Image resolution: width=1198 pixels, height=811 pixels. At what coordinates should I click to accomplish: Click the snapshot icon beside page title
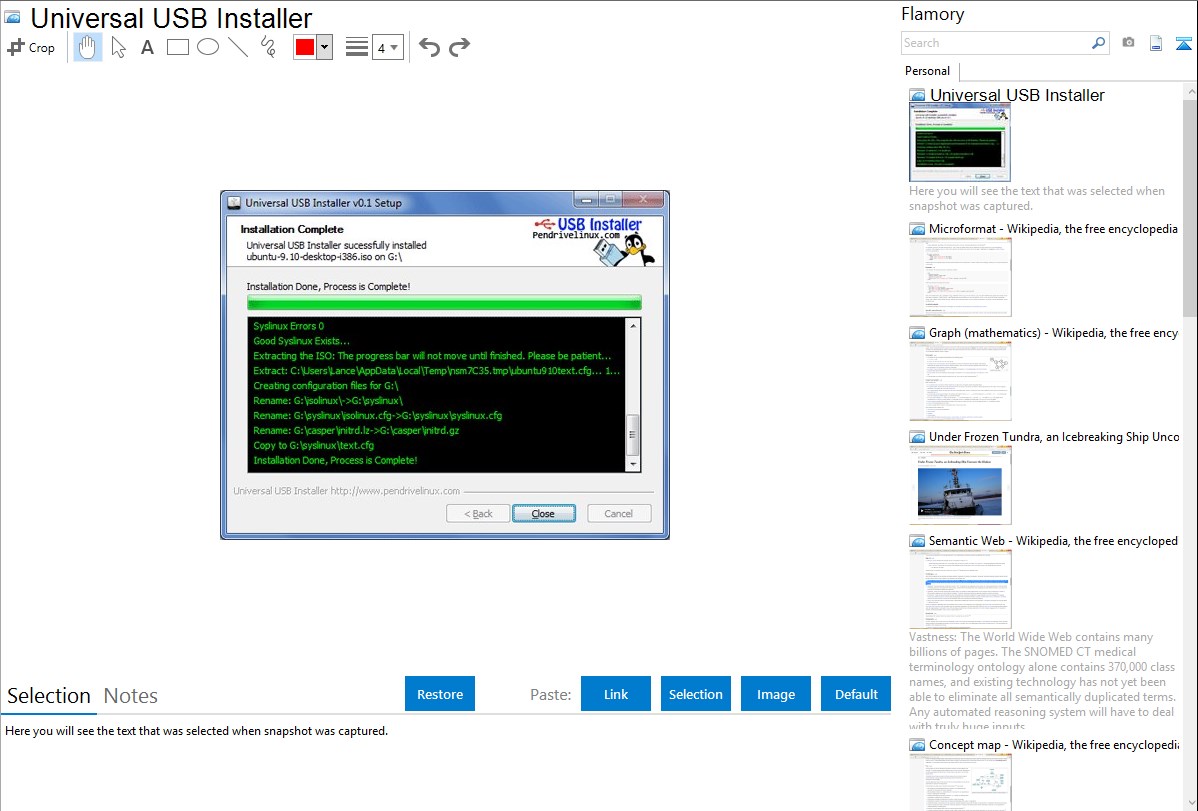pos(12,18)
